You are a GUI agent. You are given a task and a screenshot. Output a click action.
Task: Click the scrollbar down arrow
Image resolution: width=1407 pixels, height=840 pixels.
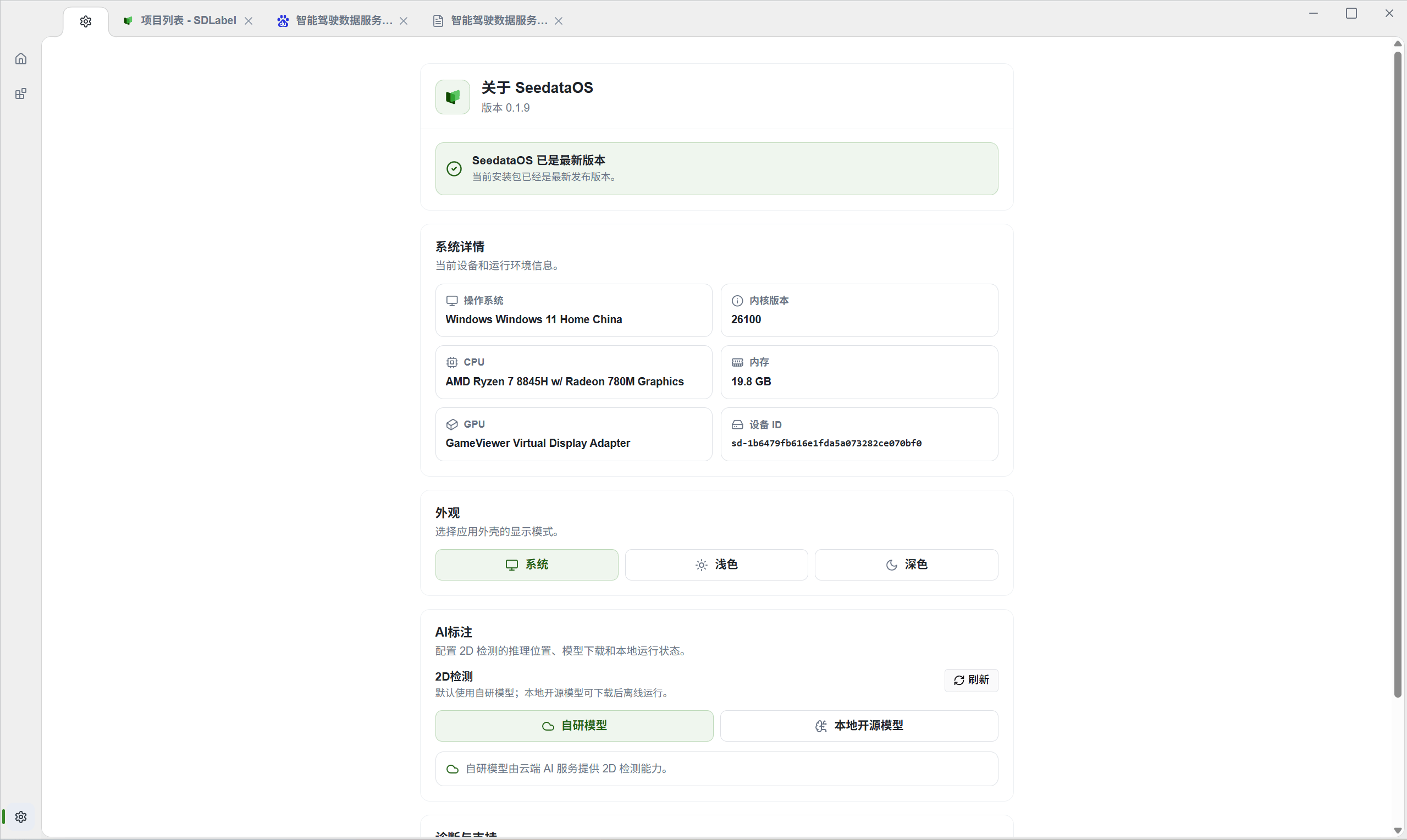(1398, 830)
